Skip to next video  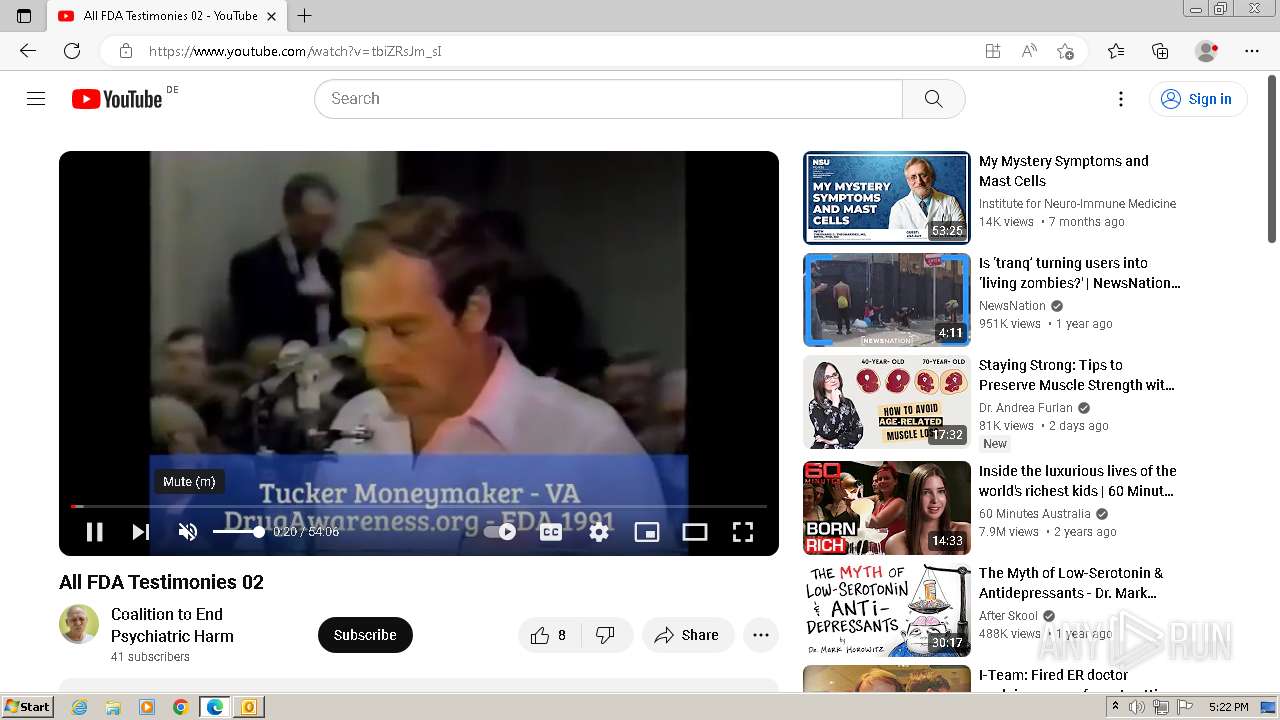pyautogui.click(x=141, y=532)
